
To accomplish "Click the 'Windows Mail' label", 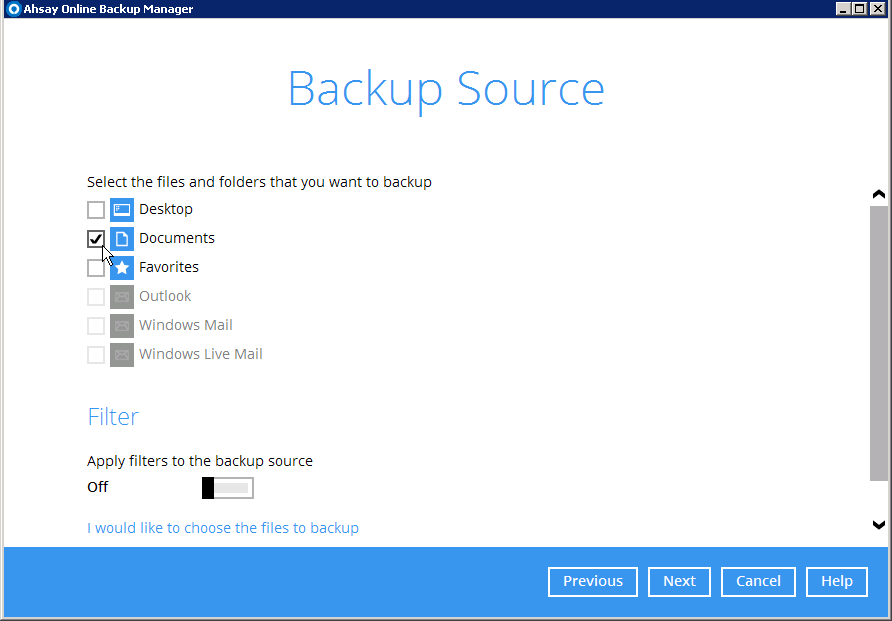I will (186, 325).
